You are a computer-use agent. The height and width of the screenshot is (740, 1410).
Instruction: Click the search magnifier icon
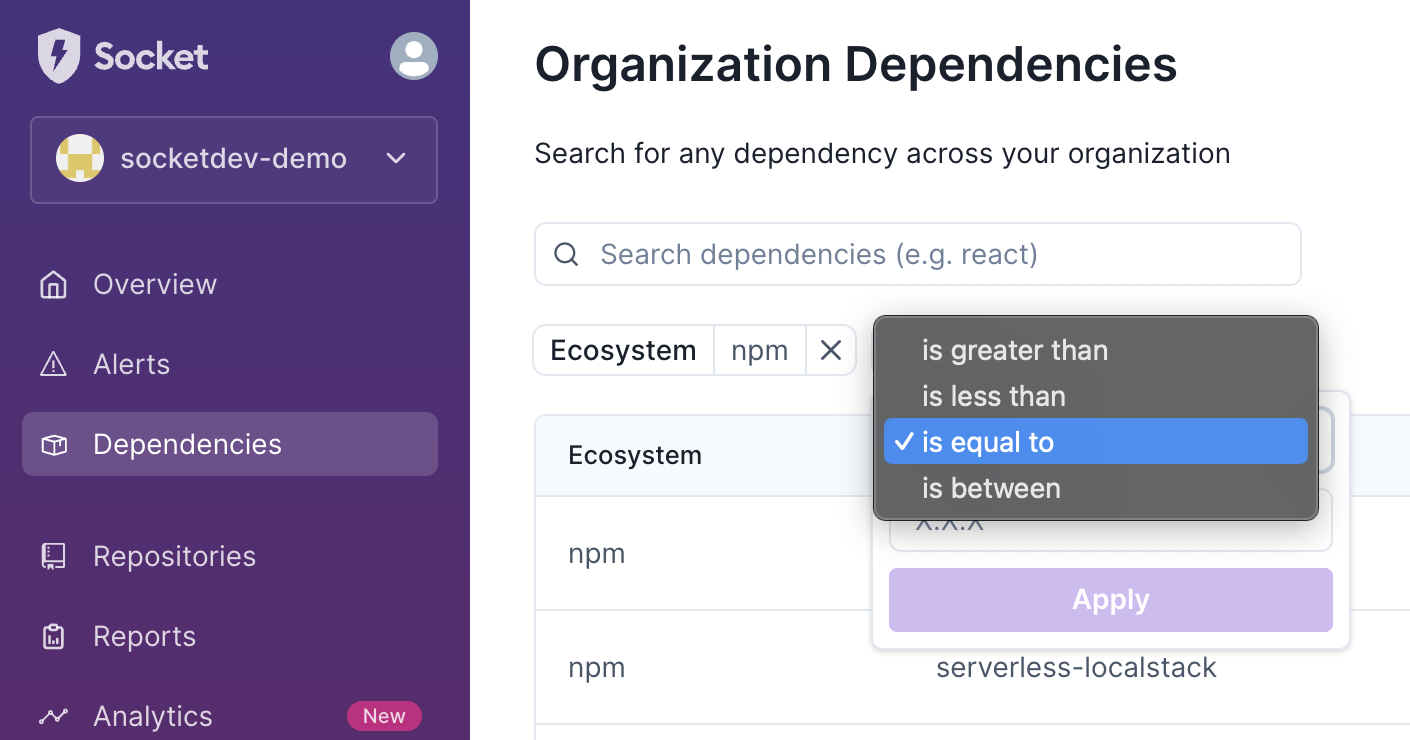pyautogui.click(x=566, y=254)
